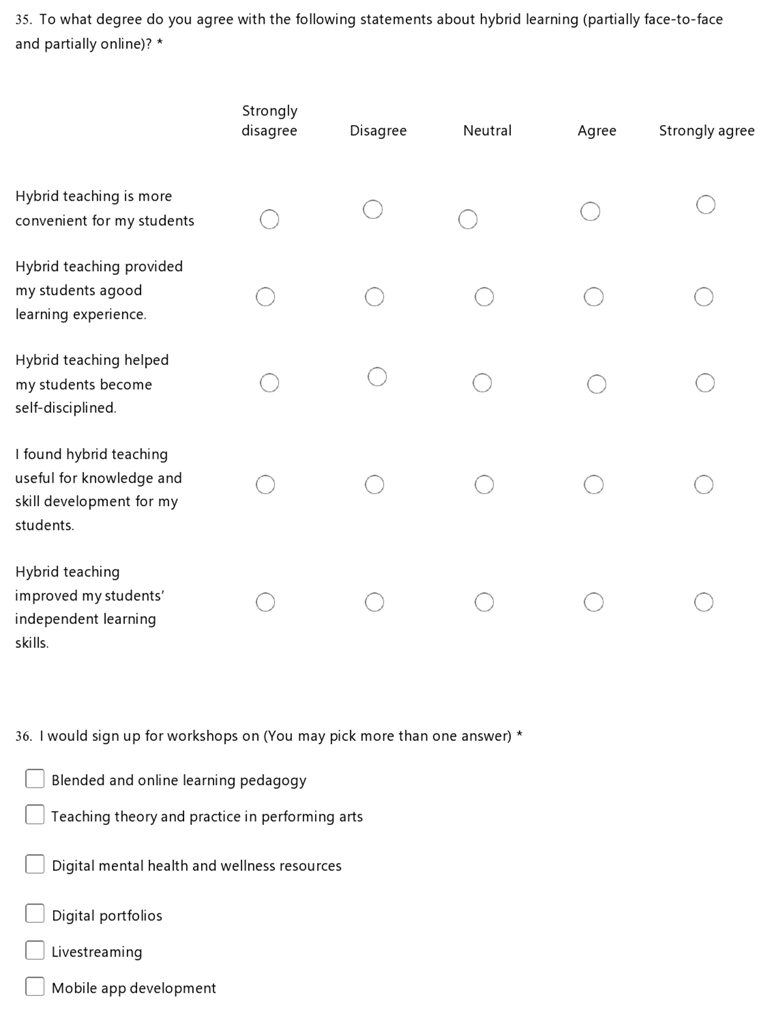Select Strongly disagree for independent learning skills
The image size is (778, 1014).
click(265, 602)
